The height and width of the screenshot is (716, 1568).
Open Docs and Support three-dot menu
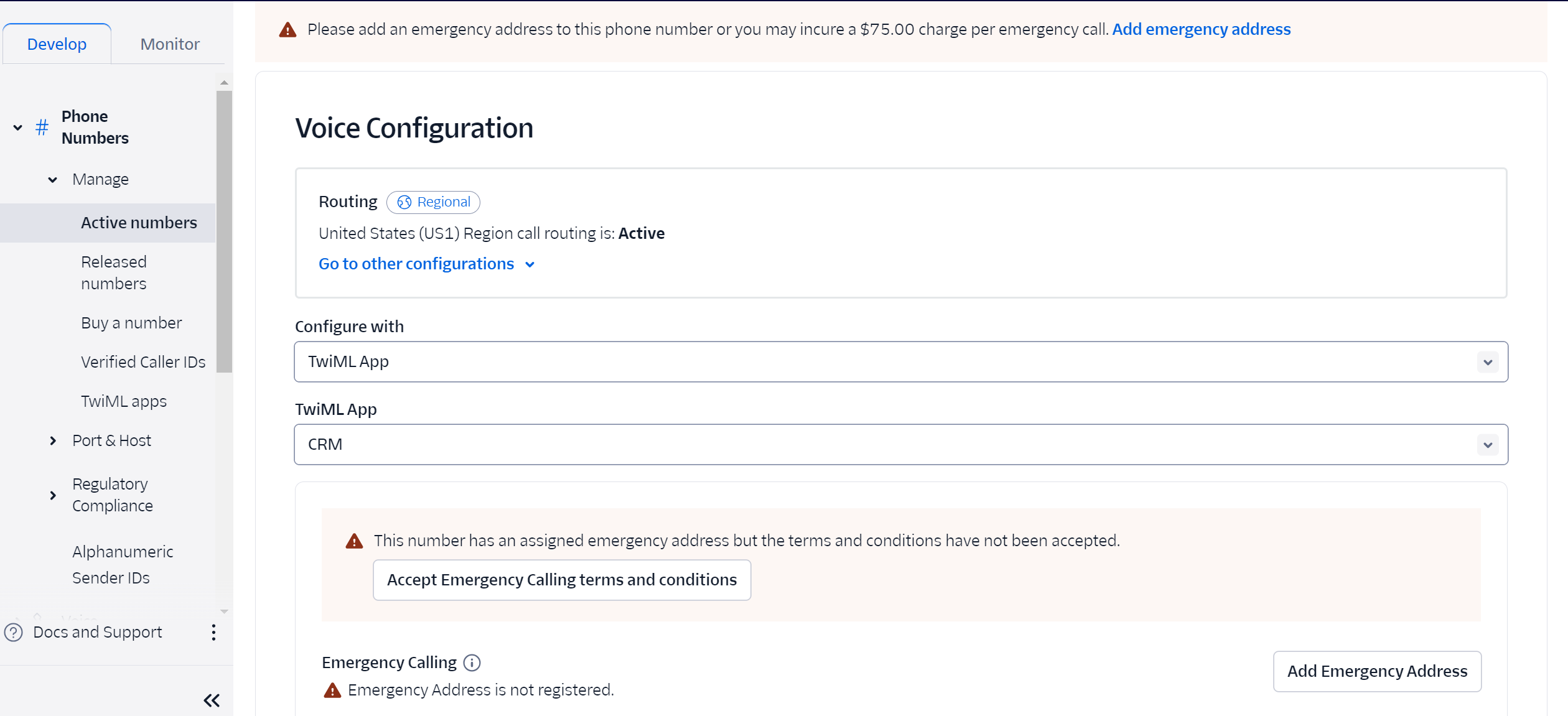click(213, 633)
